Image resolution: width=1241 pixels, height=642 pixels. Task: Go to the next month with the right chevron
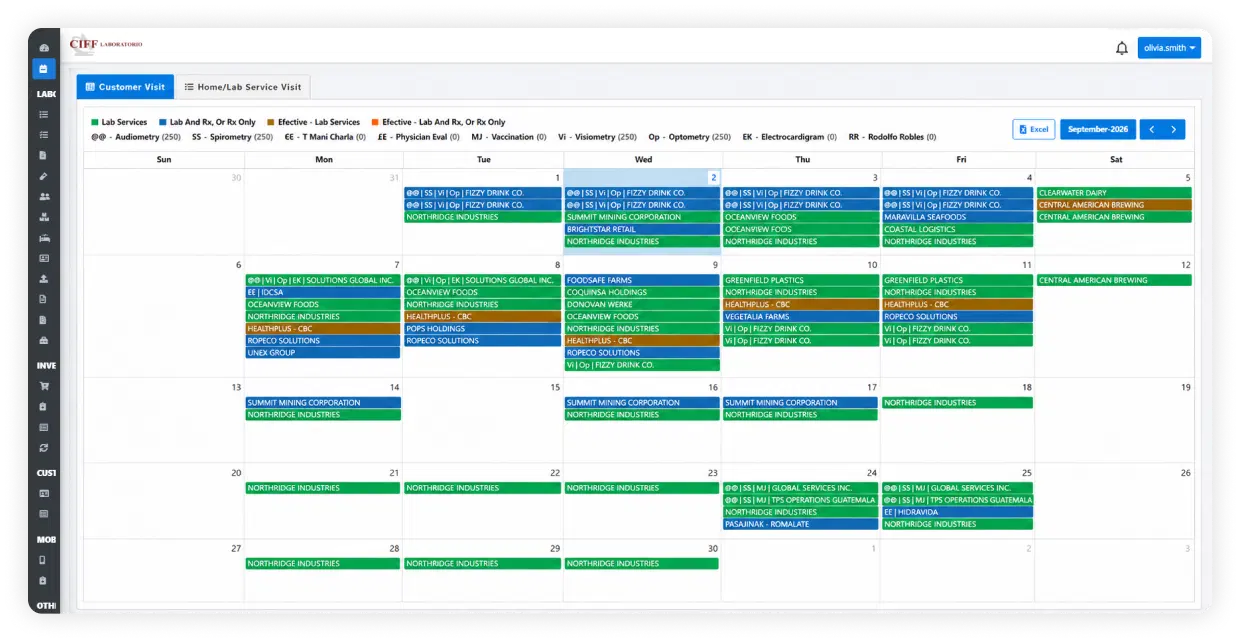click(x=1174, y=129)
